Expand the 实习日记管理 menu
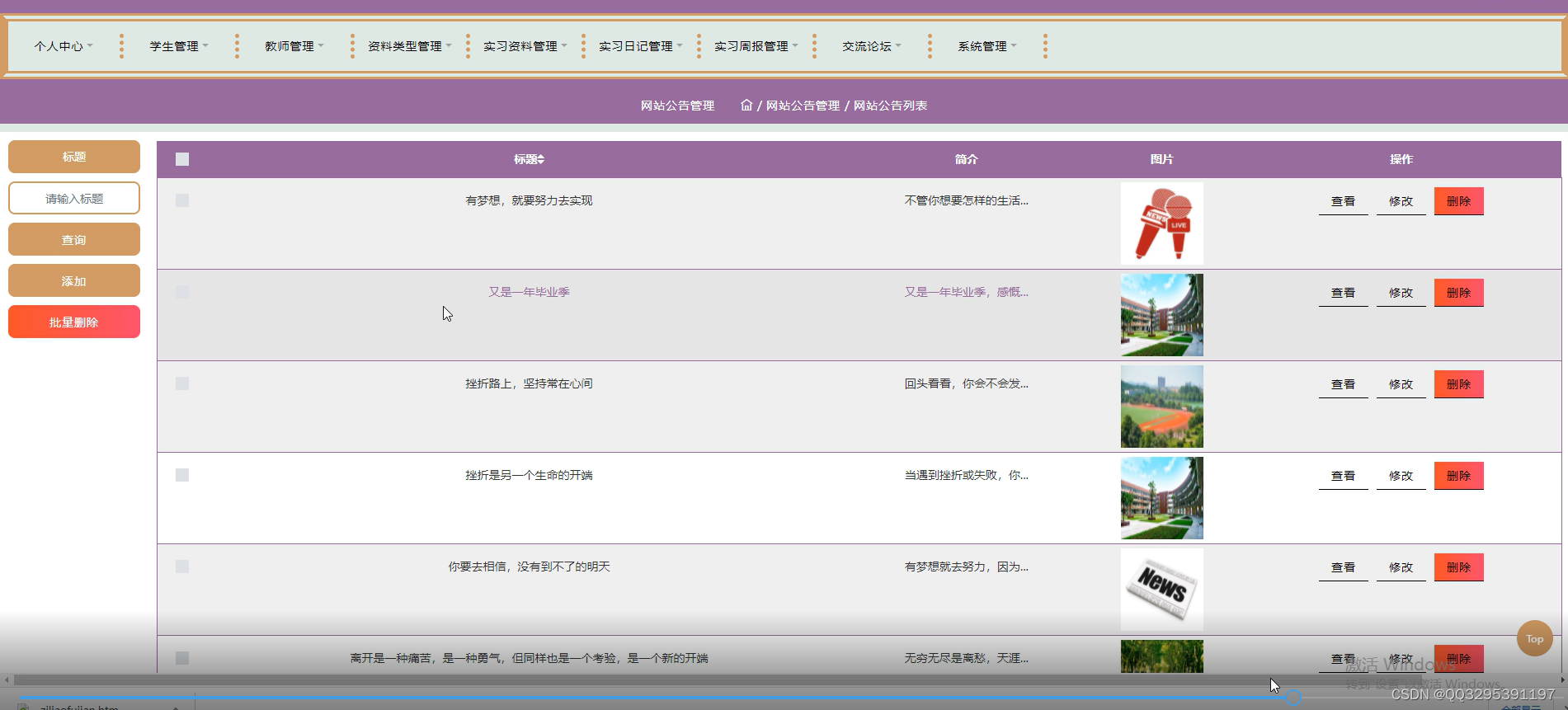 click(x=641, y=46)
